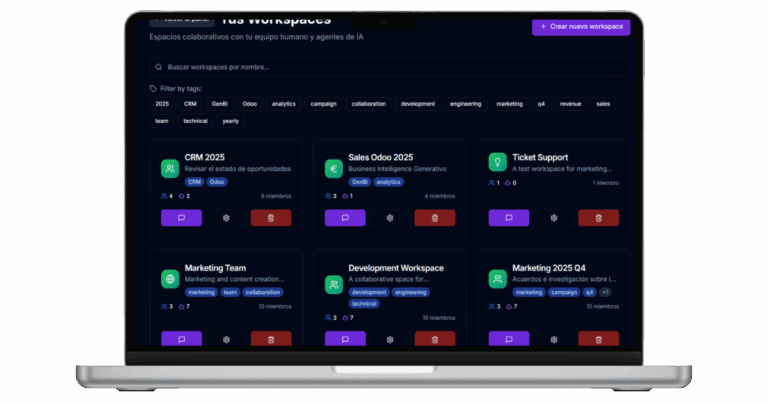Enable the yearly tag filter

click(230, 121)
